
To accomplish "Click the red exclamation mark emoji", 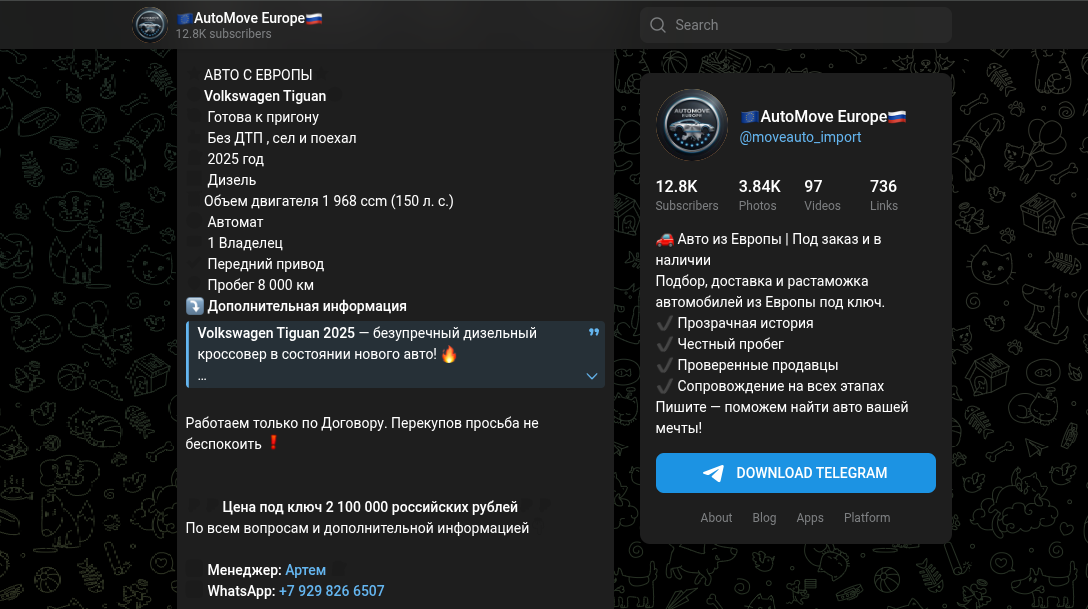I will [273, 443].
